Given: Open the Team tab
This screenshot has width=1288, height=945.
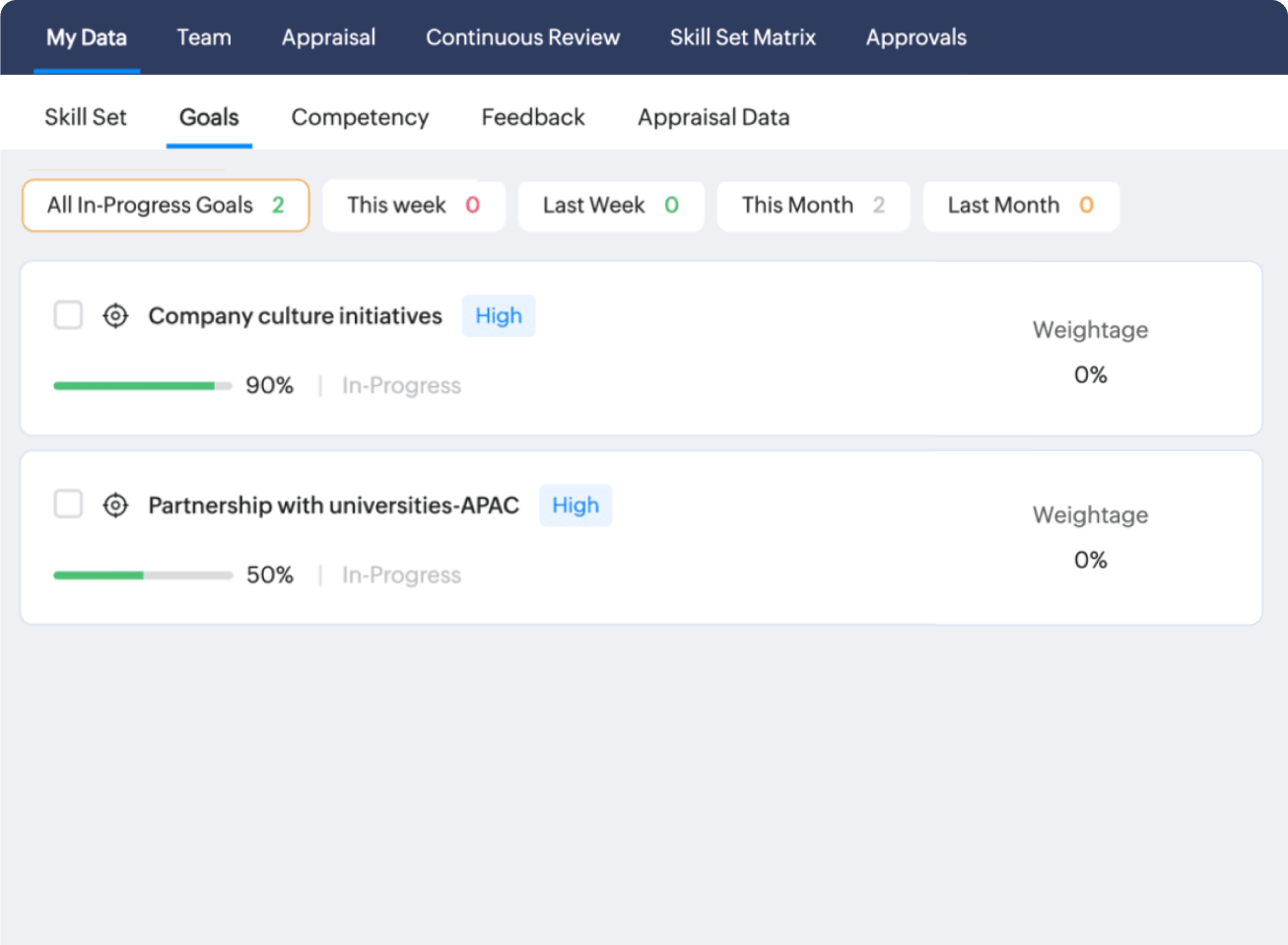Looking at the screenshot, I should pos(204,37).
